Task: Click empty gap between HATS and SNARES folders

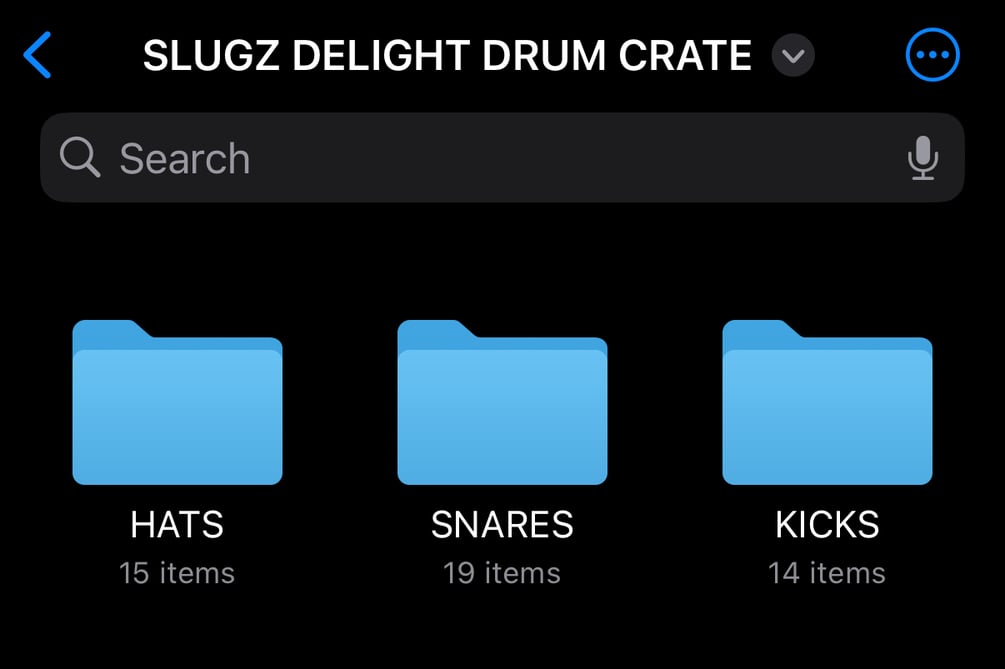Action: 340,405
